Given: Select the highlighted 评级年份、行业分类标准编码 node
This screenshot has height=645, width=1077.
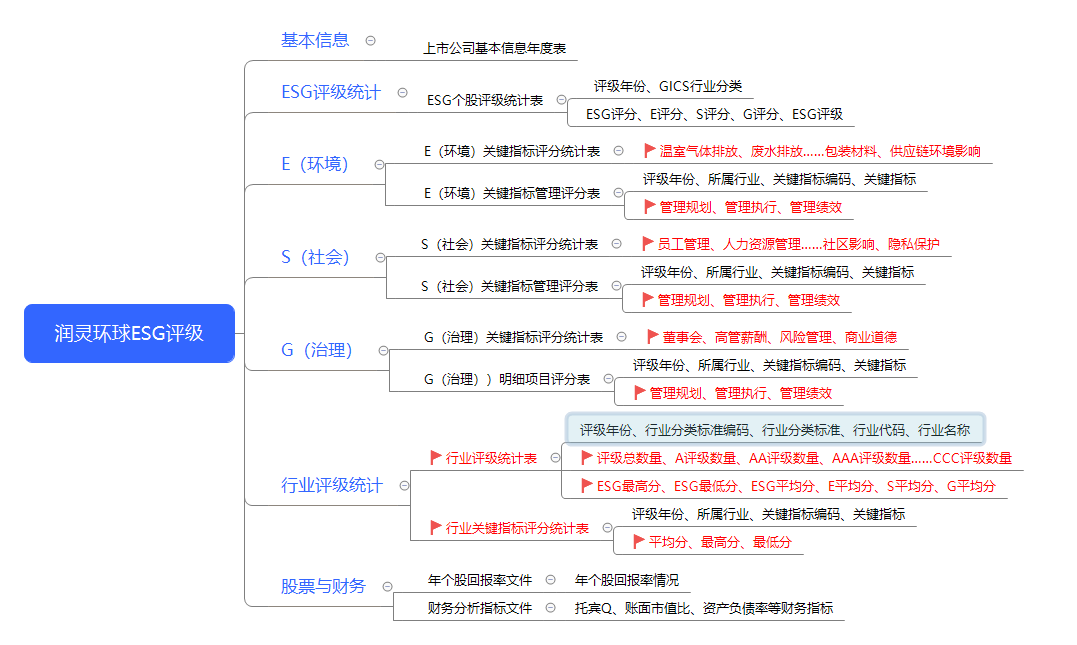Looking at the screenshot, I should pos(777,428).
